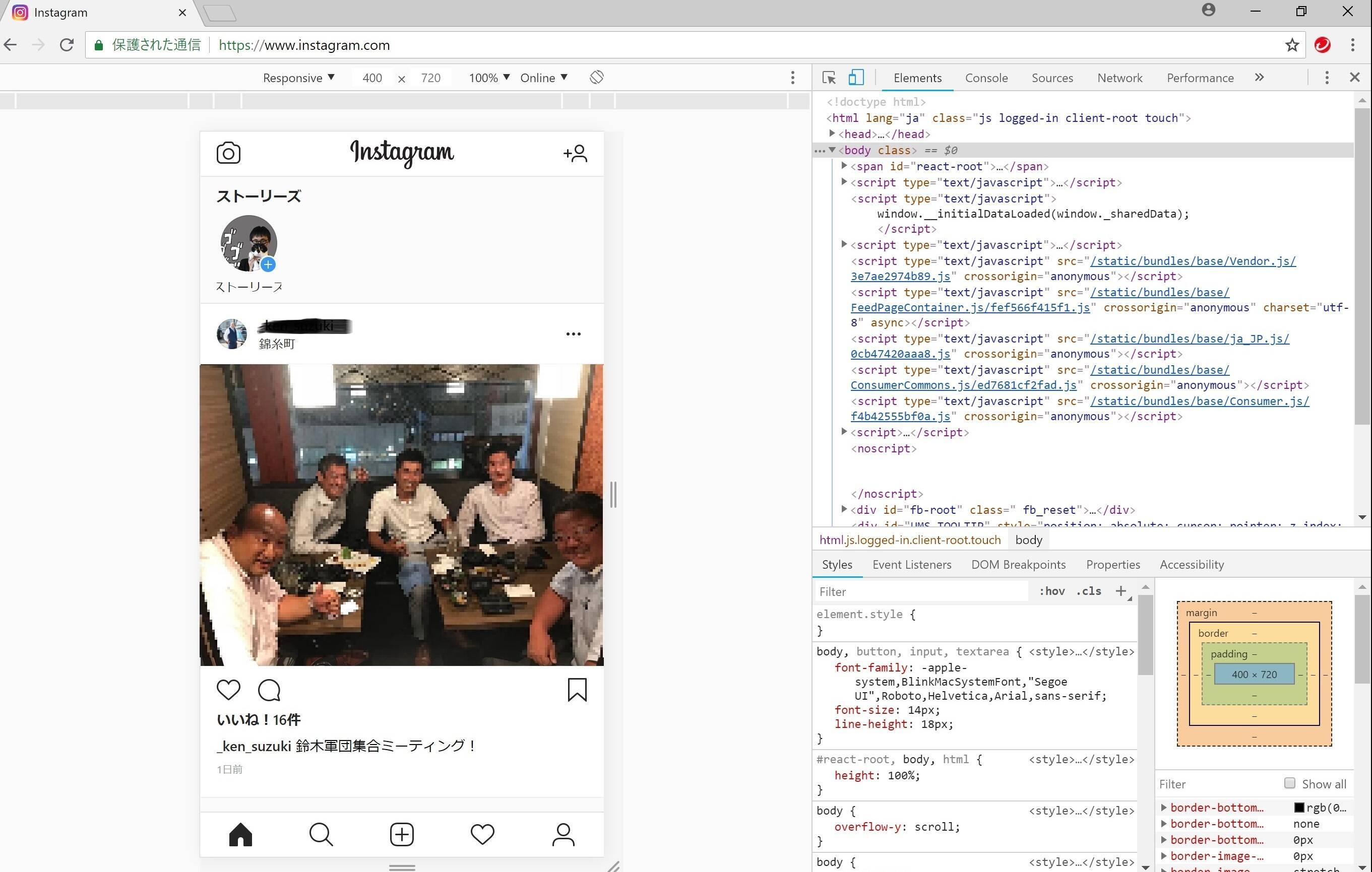Open the comment bubble icon

coord(269,690)
